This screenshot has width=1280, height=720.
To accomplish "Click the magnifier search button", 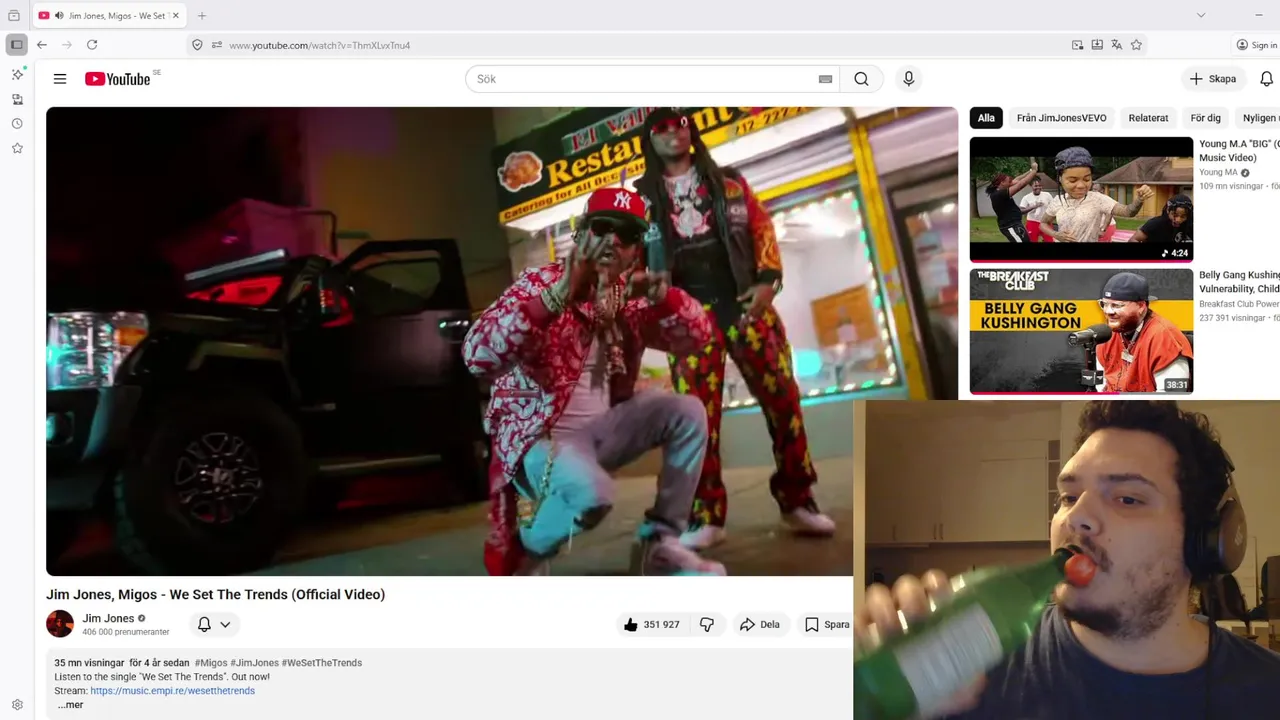I will point(861,79).
